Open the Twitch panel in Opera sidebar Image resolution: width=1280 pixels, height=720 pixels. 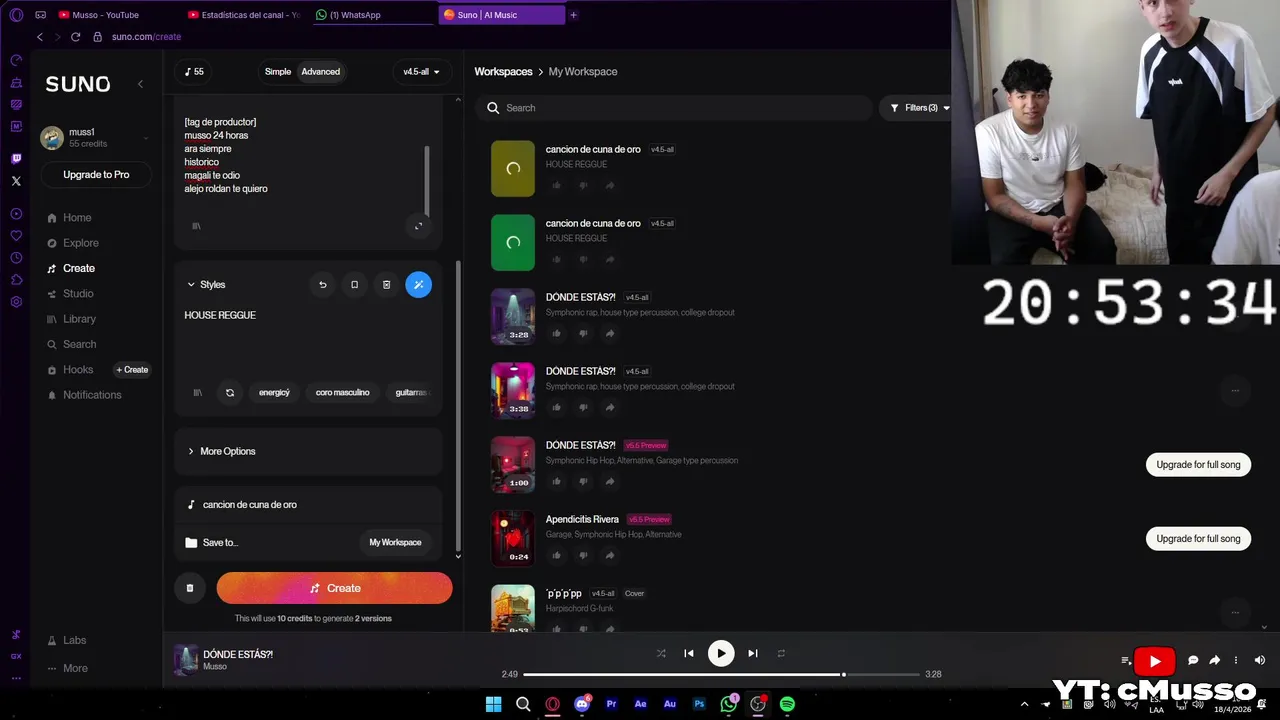[x=16, y=158]
